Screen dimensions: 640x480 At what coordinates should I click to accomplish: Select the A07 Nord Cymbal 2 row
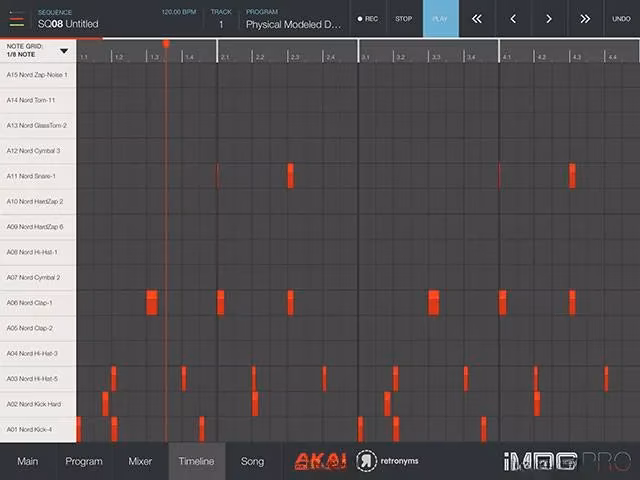38,278
